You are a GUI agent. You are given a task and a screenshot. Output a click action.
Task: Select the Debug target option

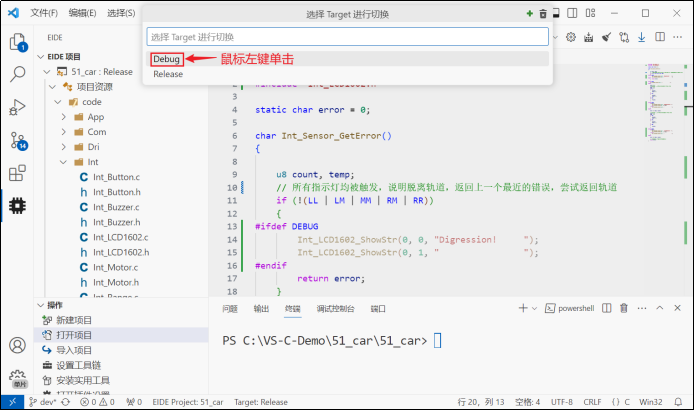(348, 59)
